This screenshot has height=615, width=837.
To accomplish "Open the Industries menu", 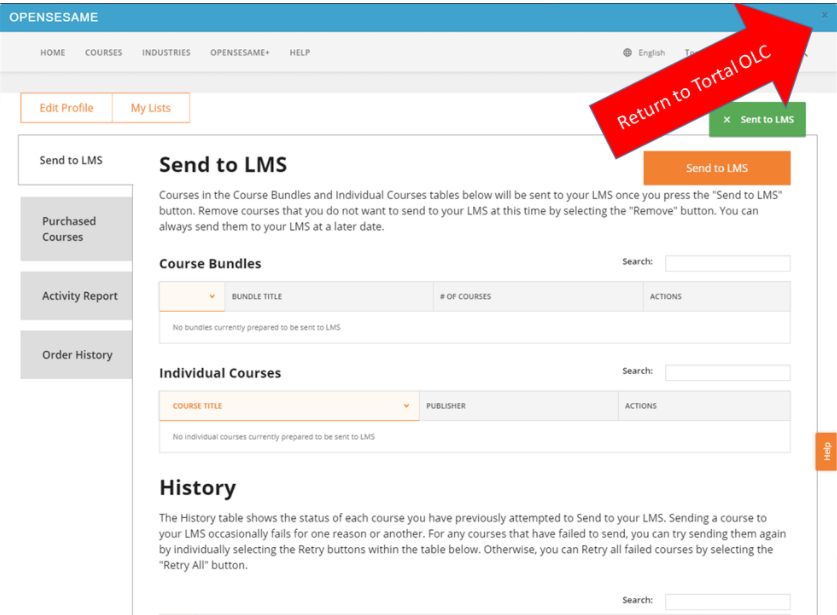I will click(166, 52).
